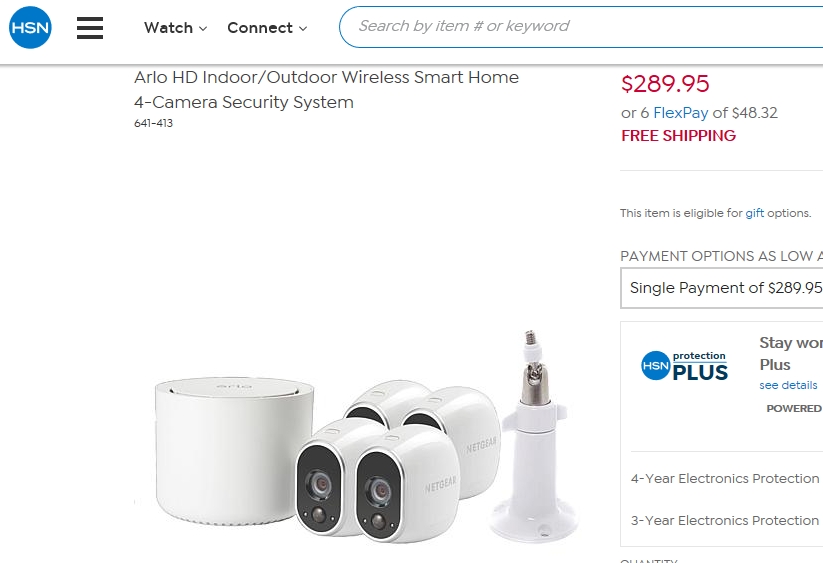Expand the Connect dropdown chevron
The image size is (823, 563).
coord(303,29)
